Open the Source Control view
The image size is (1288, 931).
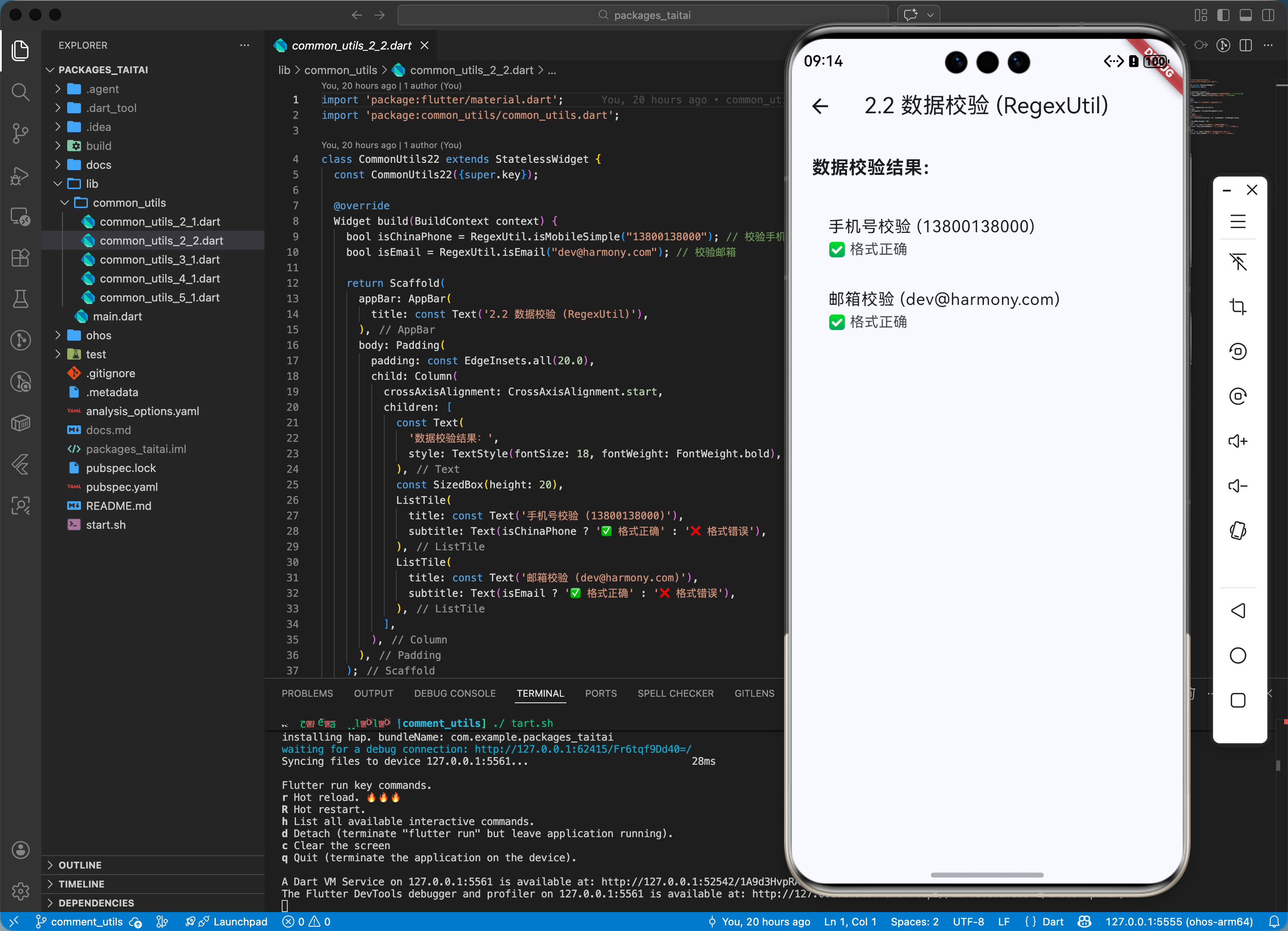click(x=20, y=133)
